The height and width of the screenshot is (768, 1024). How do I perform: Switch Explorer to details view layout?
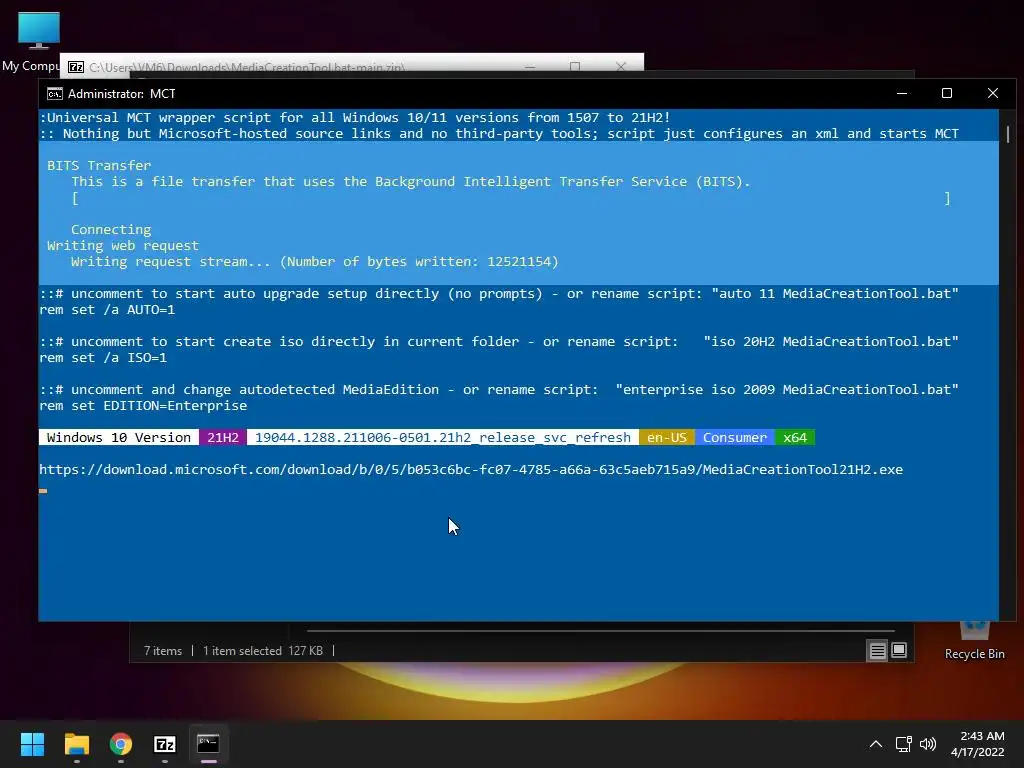click(877, 650)
